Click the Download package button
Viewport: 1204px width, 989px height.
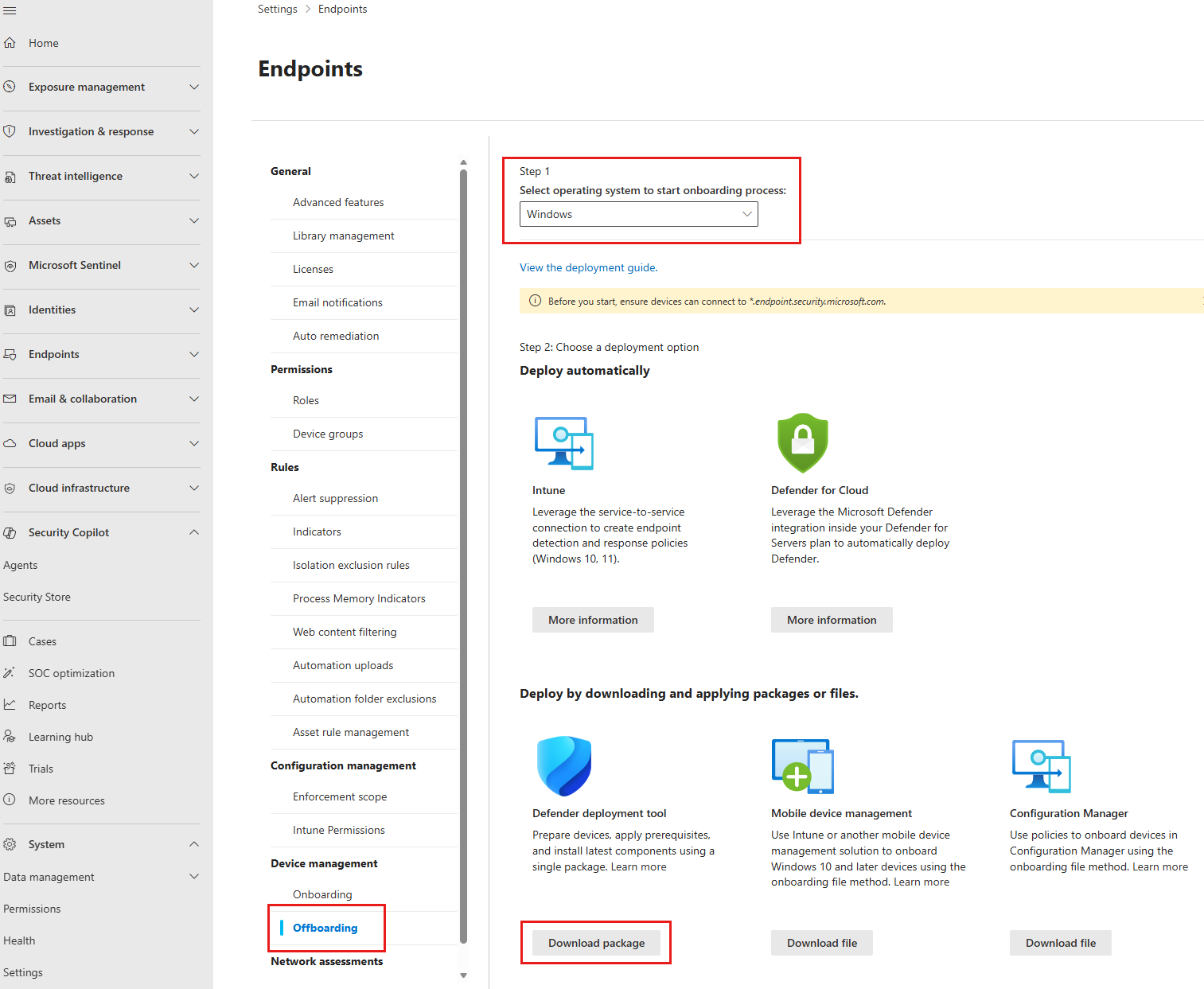tap(597, 943)
